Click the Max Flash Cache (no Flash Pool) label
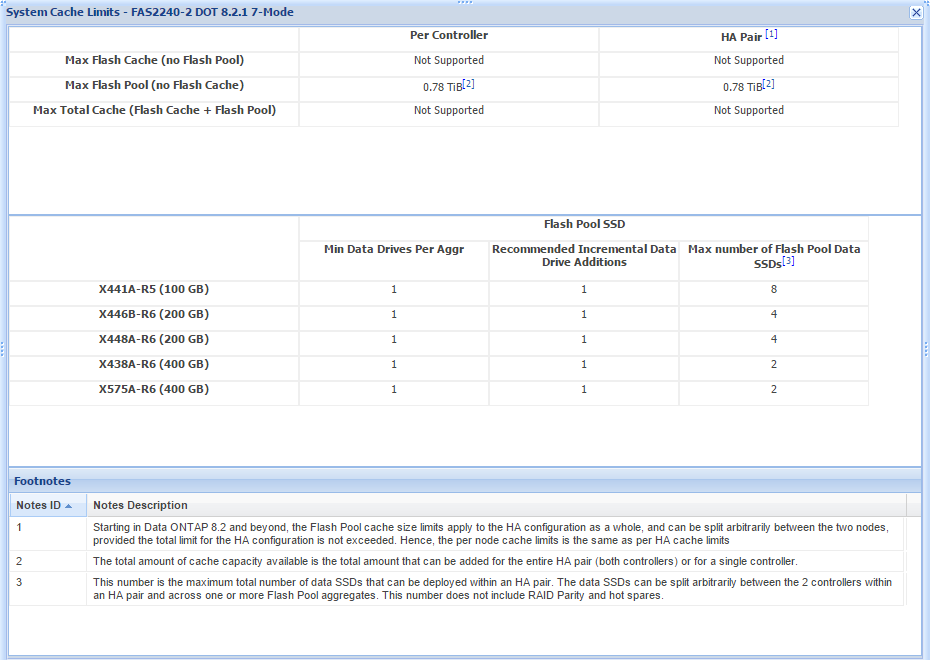 click(x=154, y=60)
